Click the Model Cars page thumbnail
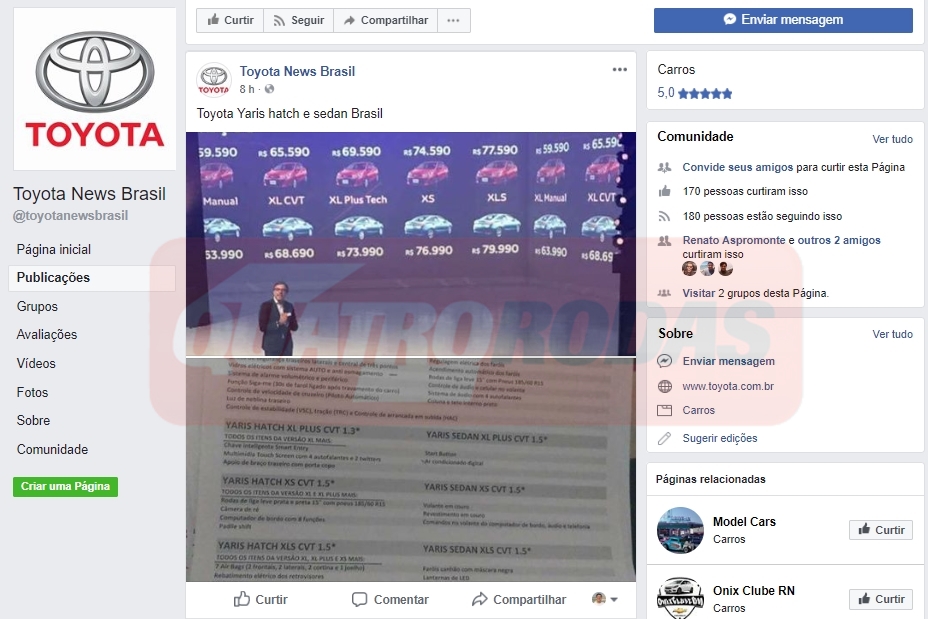The image size is (928, 619). pos(681,530)
